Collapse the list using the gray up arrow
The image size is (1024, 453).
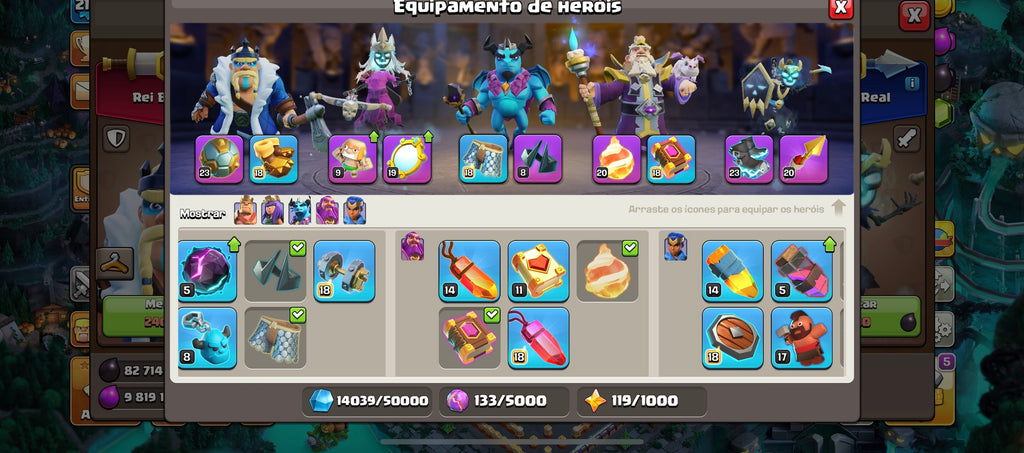[x=839, y=209]
